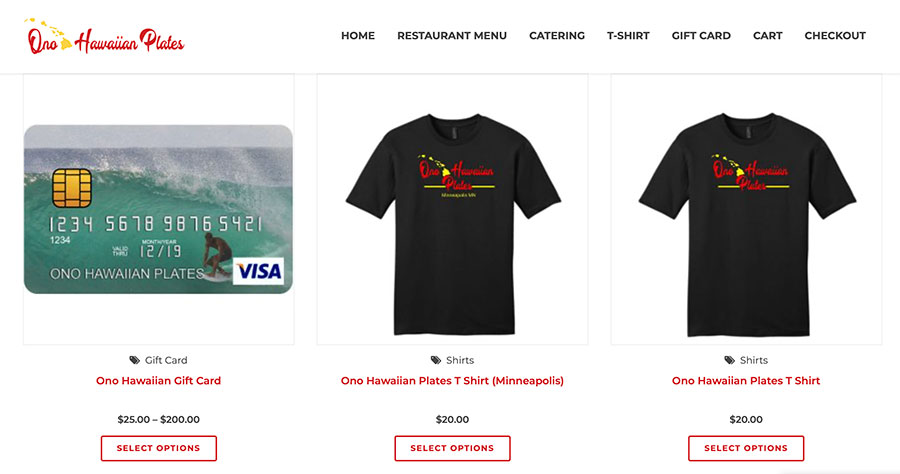Click the tag icon above Ono Hawaiian Plates T Shirt
This screenshot has width=900, height=474.
point(730,360)
